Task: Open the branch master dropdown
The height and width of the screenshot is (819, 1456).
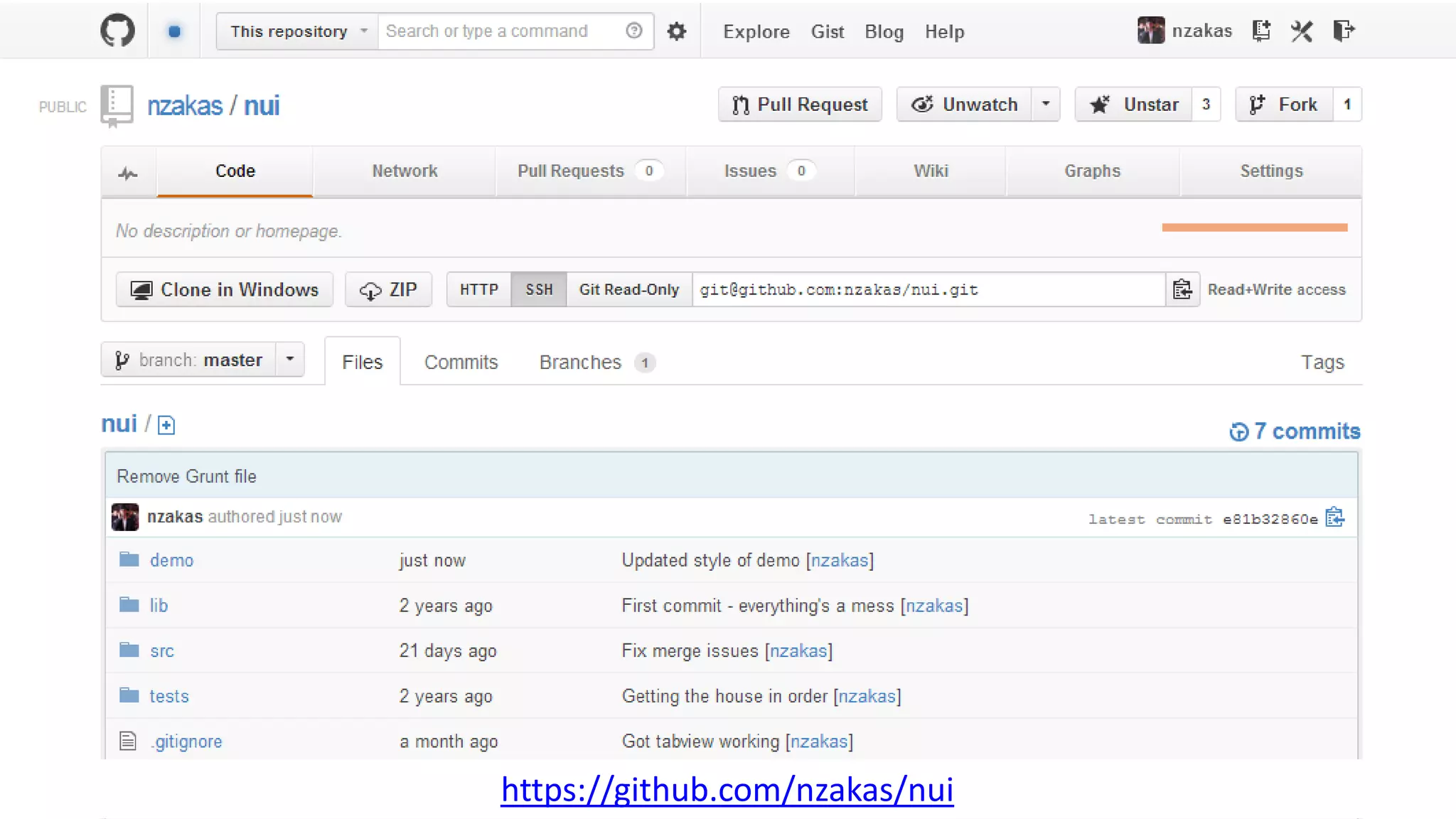Action: (x=203, y=360)
